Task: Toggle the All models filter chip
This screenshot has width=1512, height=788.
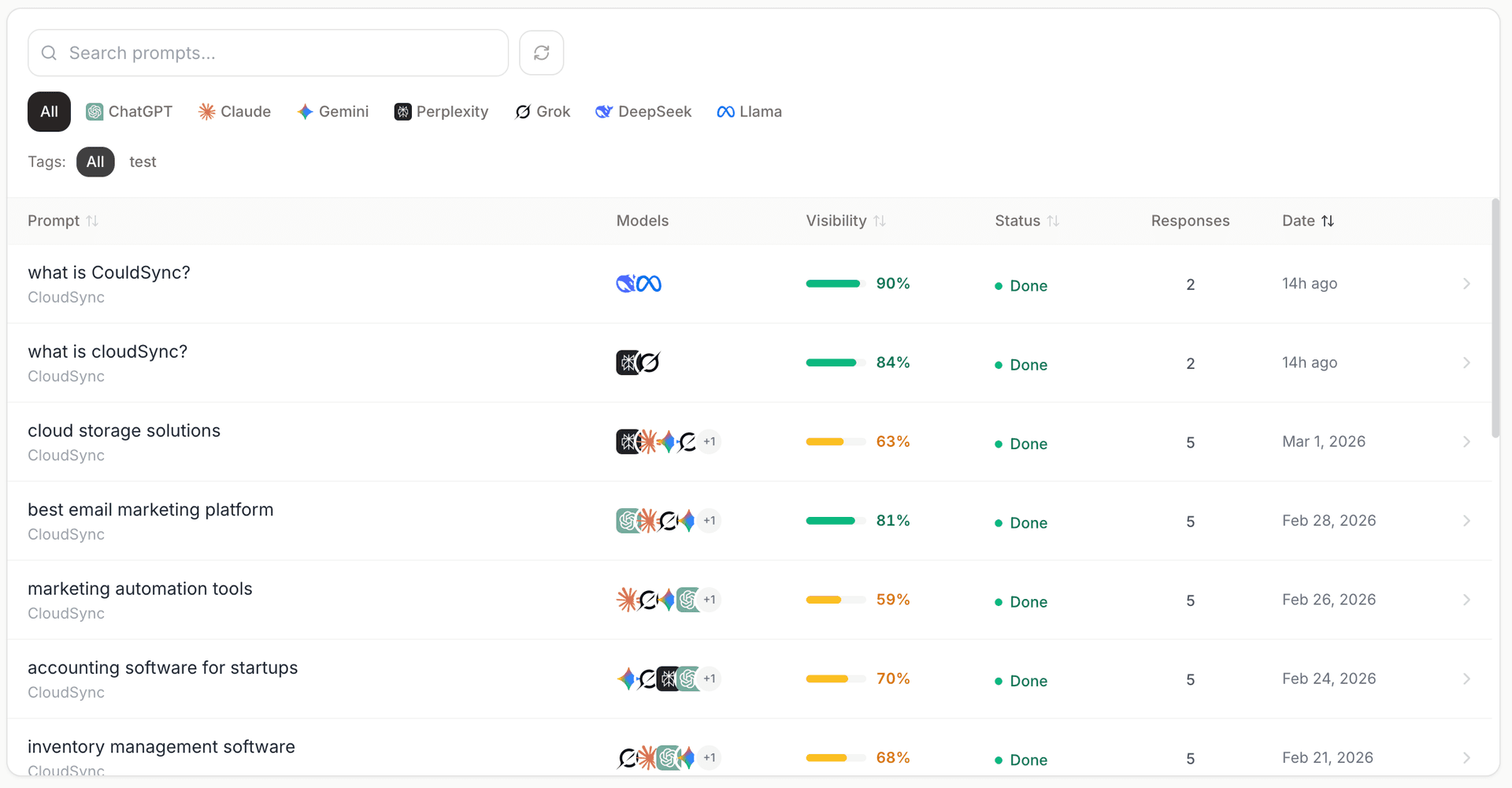Action: [48, 111]
